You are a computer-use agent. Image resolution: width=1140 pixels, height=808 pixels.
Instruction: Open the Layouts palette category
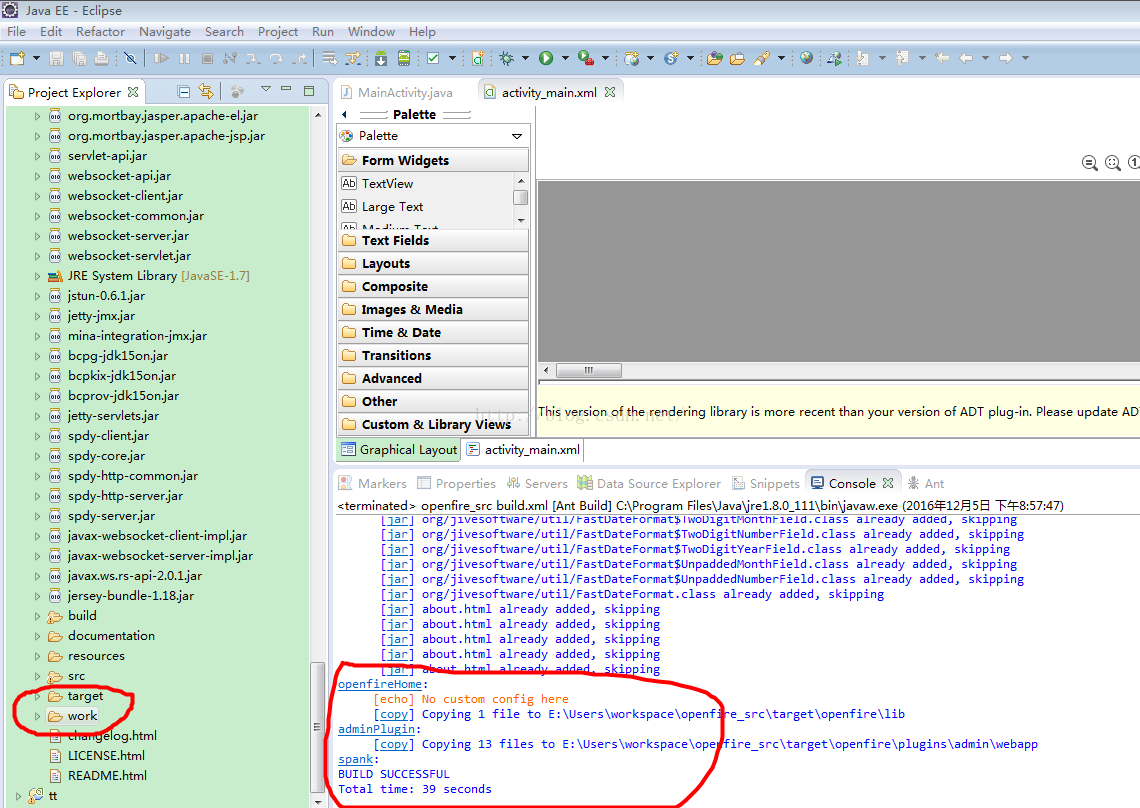tap(433, 263)
